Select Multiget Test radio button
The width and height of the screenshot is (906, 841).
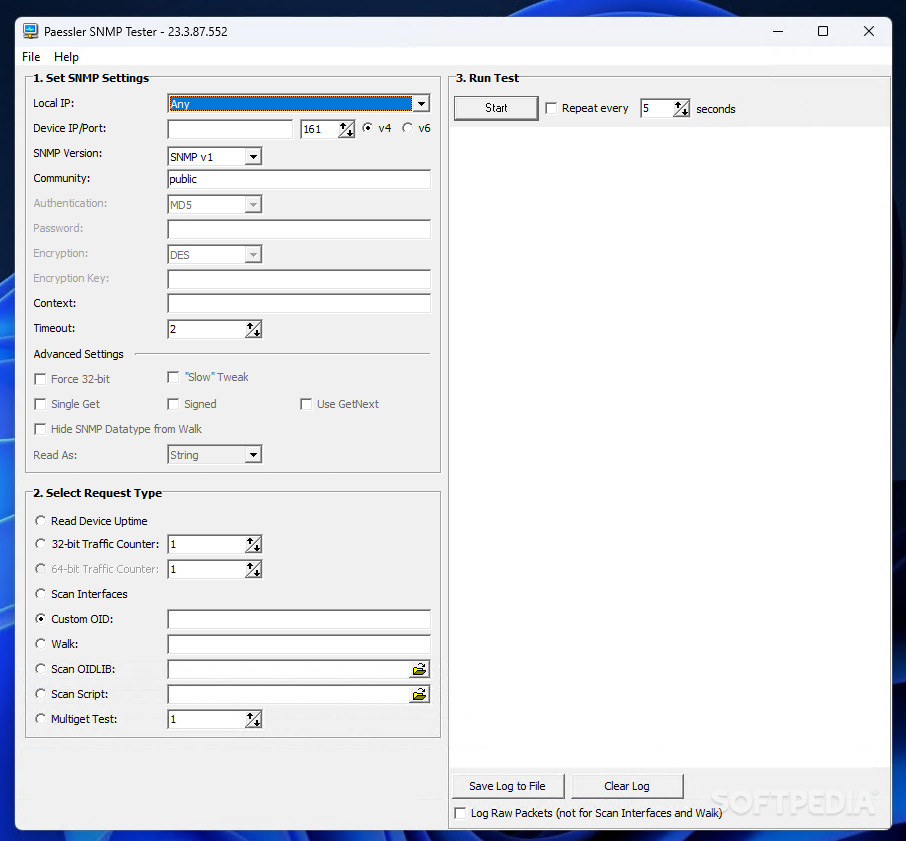(x=40, y=719)
